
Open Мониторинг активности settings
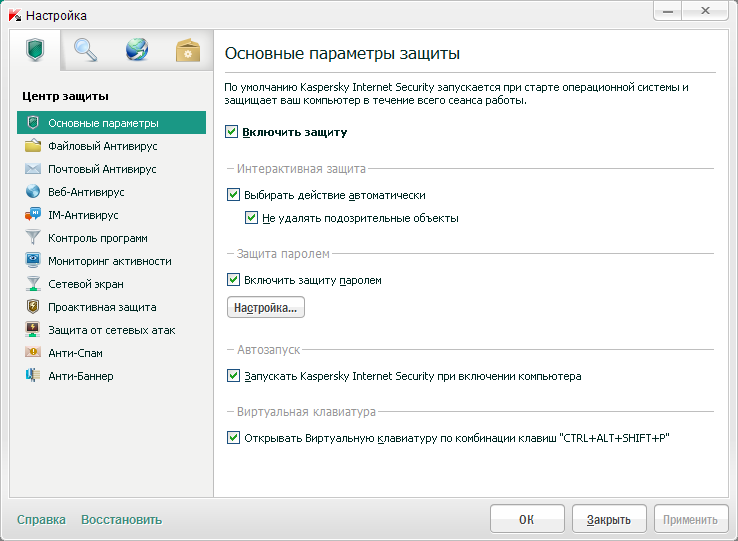(x=111, y=261)
